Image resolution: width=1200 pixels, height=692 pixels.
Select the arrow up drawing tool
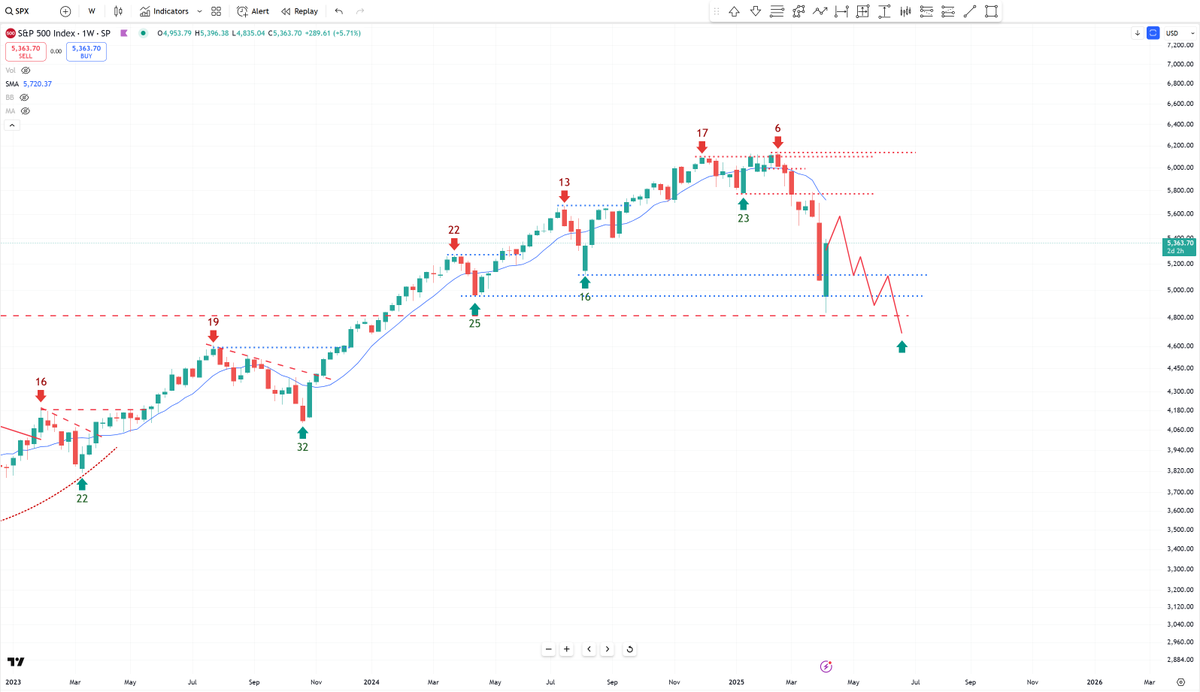point(734,12)
